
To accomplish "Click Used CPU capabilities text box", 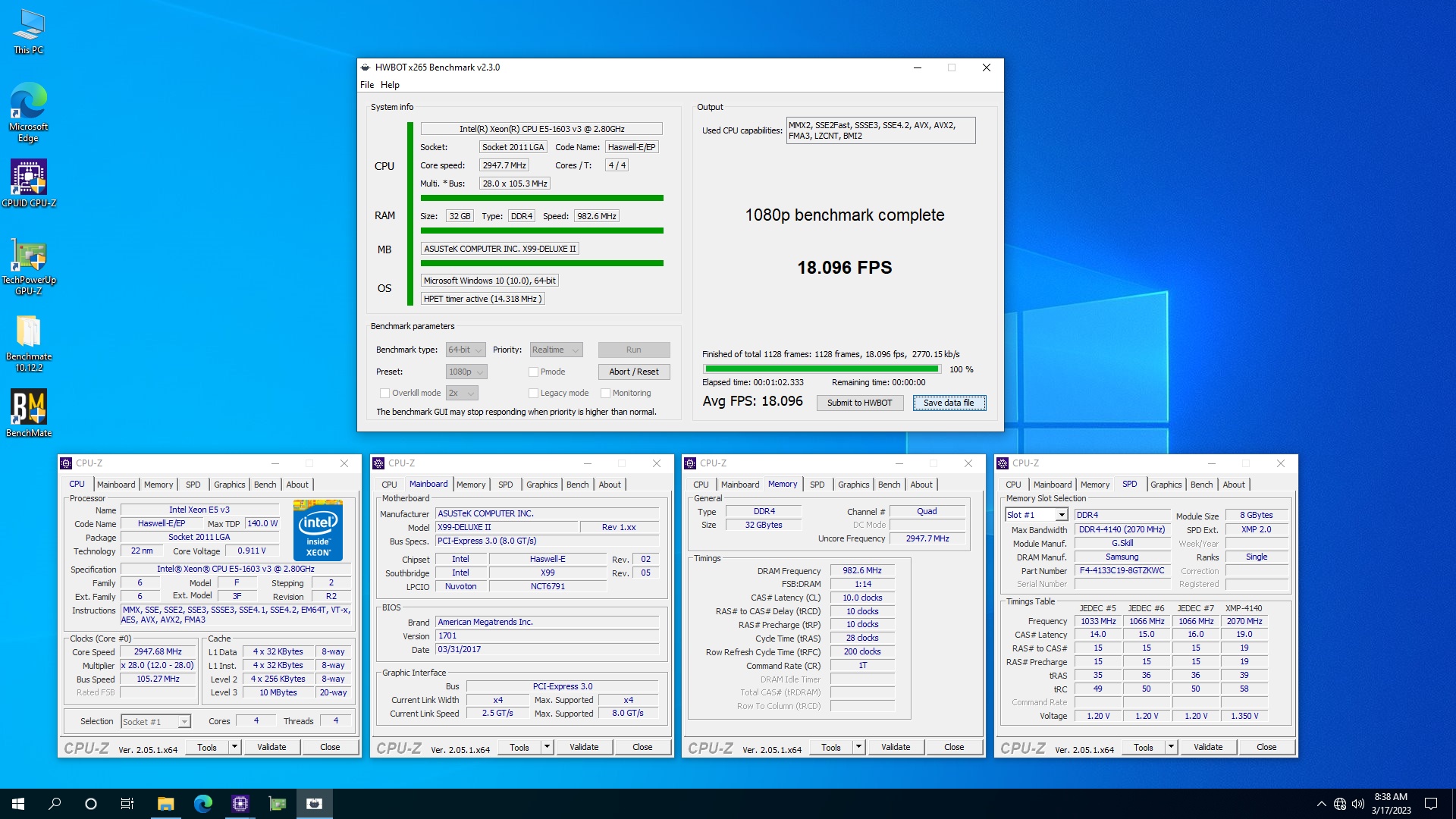I will (880, 131).
